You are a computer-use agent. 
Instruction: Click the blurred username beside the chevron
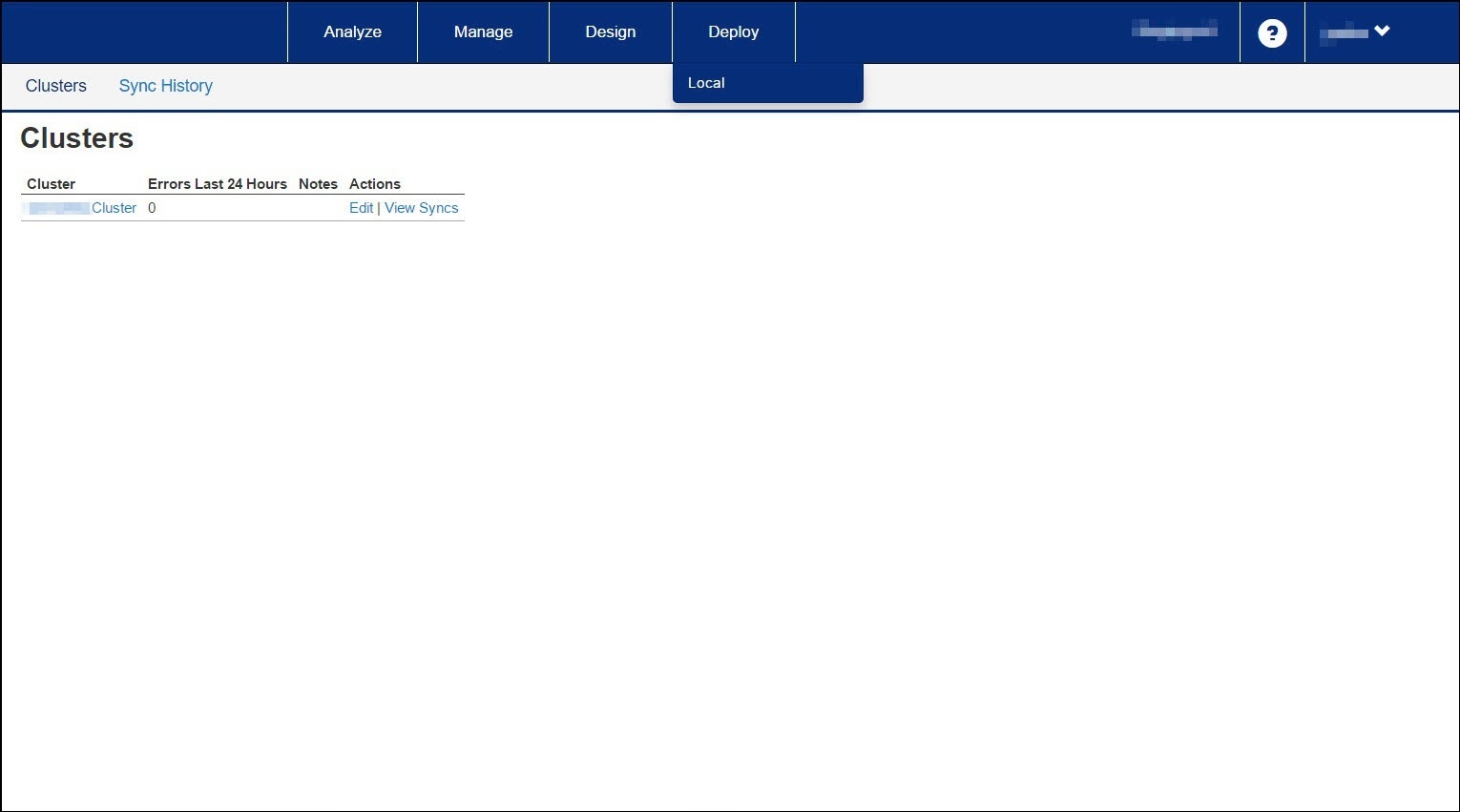1343,33
